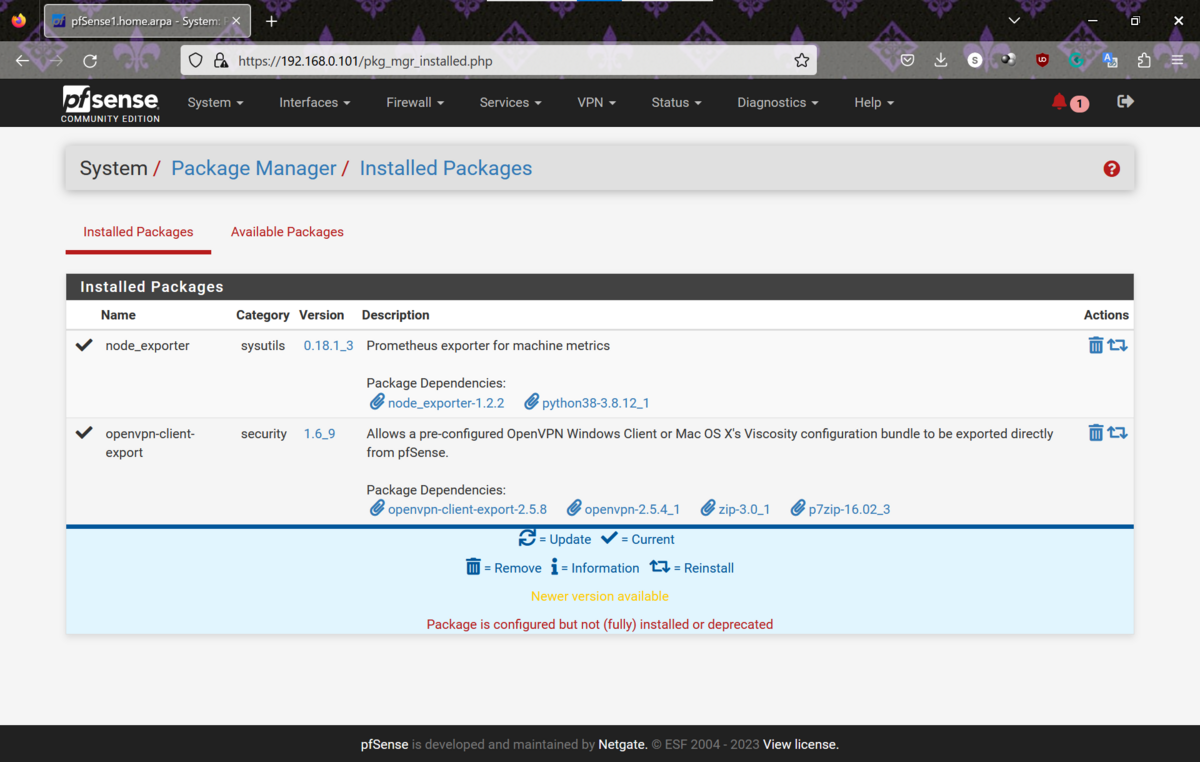Expand the VPN navigation dropdown
The width and height of the screenshot is (1200, 762).
tap(596, 102)
